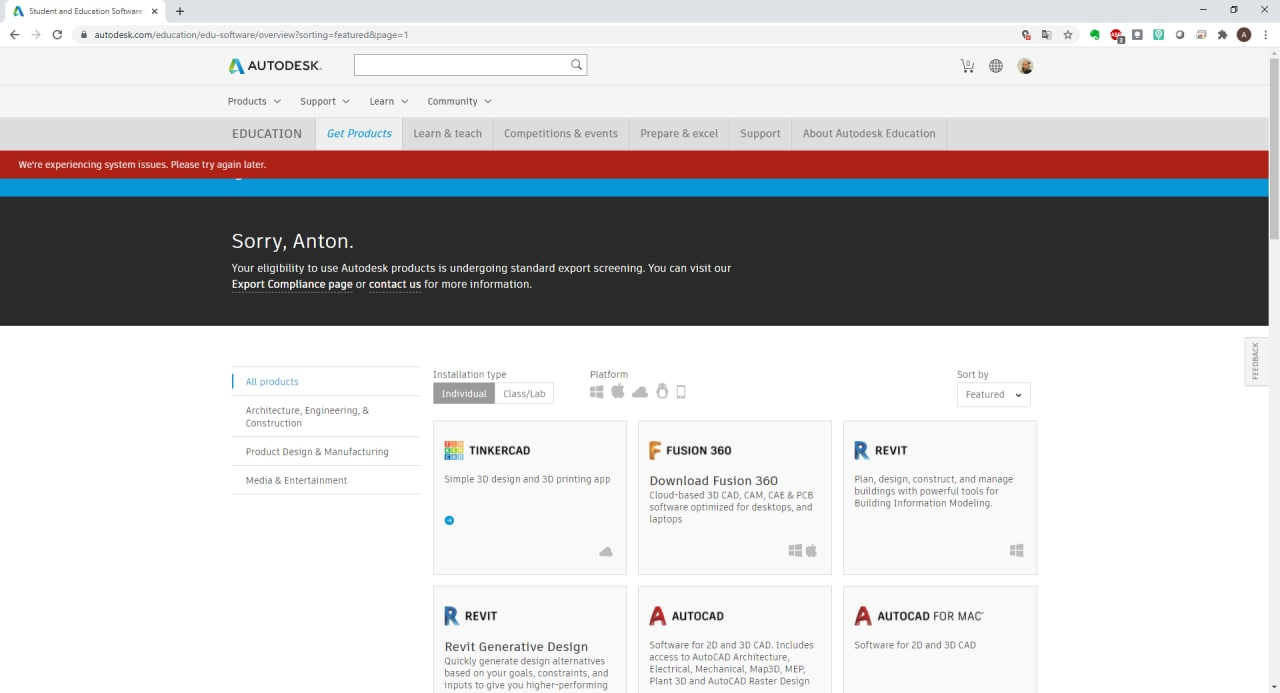Filter products by Windows platform icon
The image size is (1280, 693).
click(x=596, y=391)
